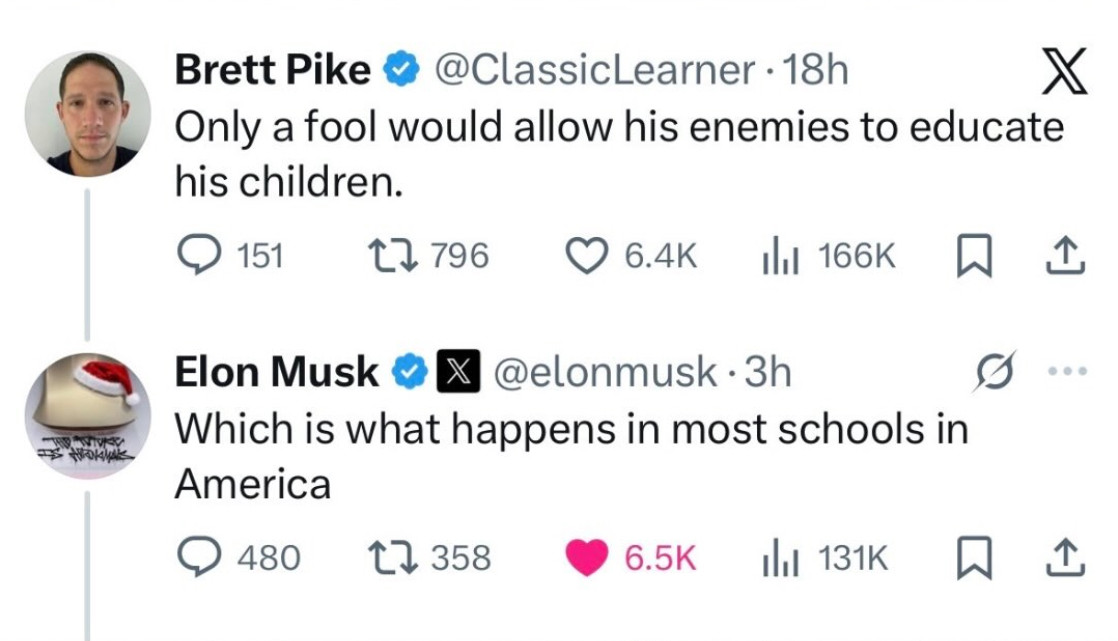Image resolution: width=1118 pixels, height=641 pixels.
Task: Click the X logo in top corner
Action: click(1062, 75)
